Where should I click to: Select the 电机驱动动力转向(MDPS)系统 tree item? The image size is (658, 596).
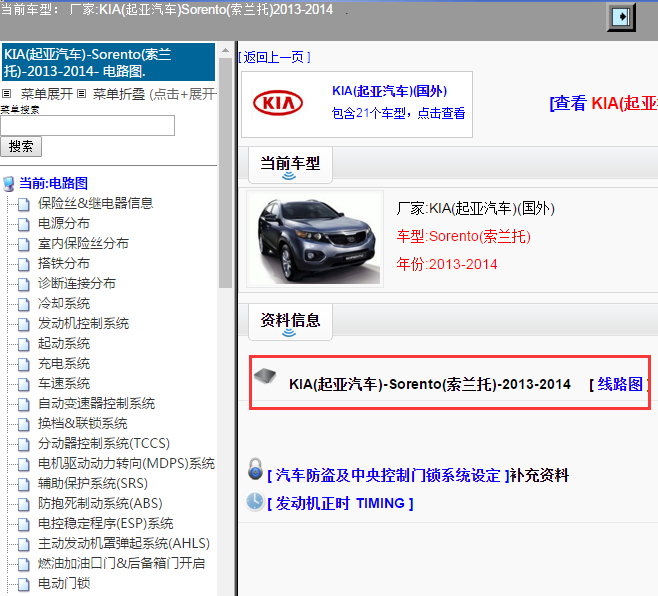(x=126, y=463)
